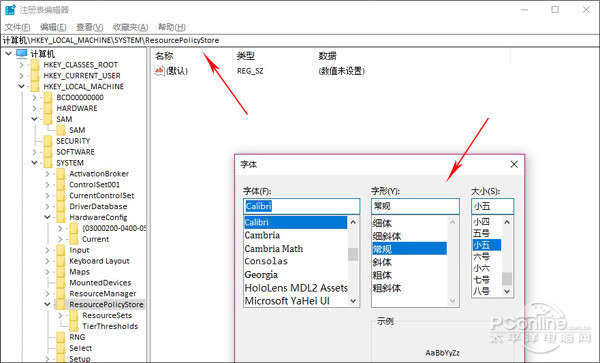
Task: Click the Registry Editor app icon in title bar
Action: 10,10
